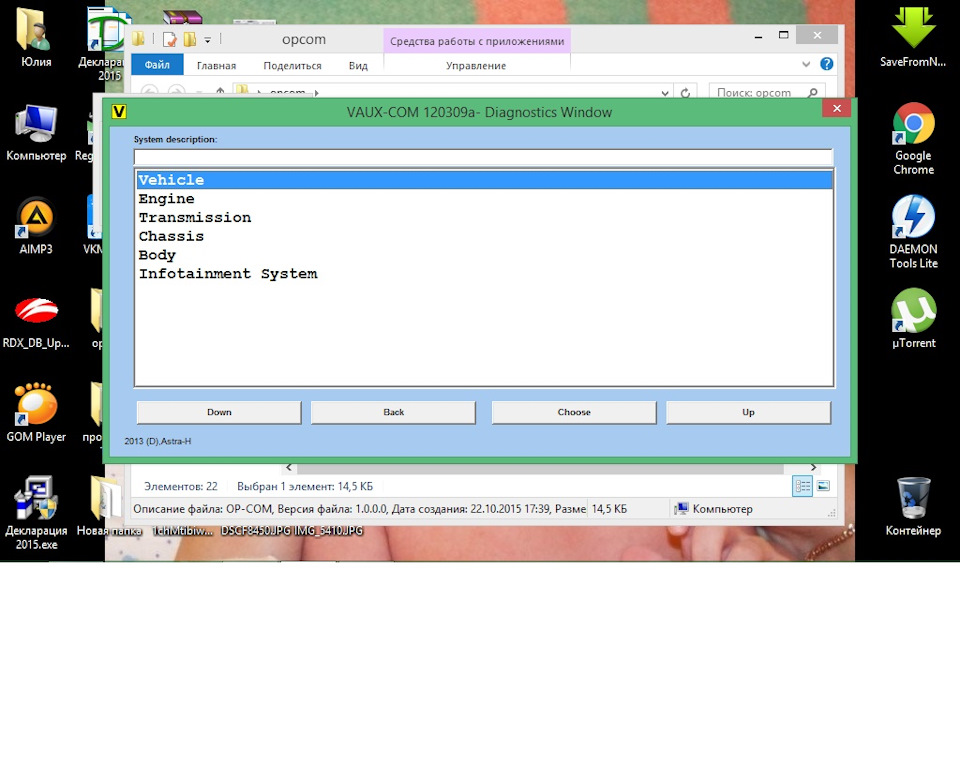This screenshot has height=780, width=960.
Task: Click the search magnifier in Explorer
Action: coord(812,92)
